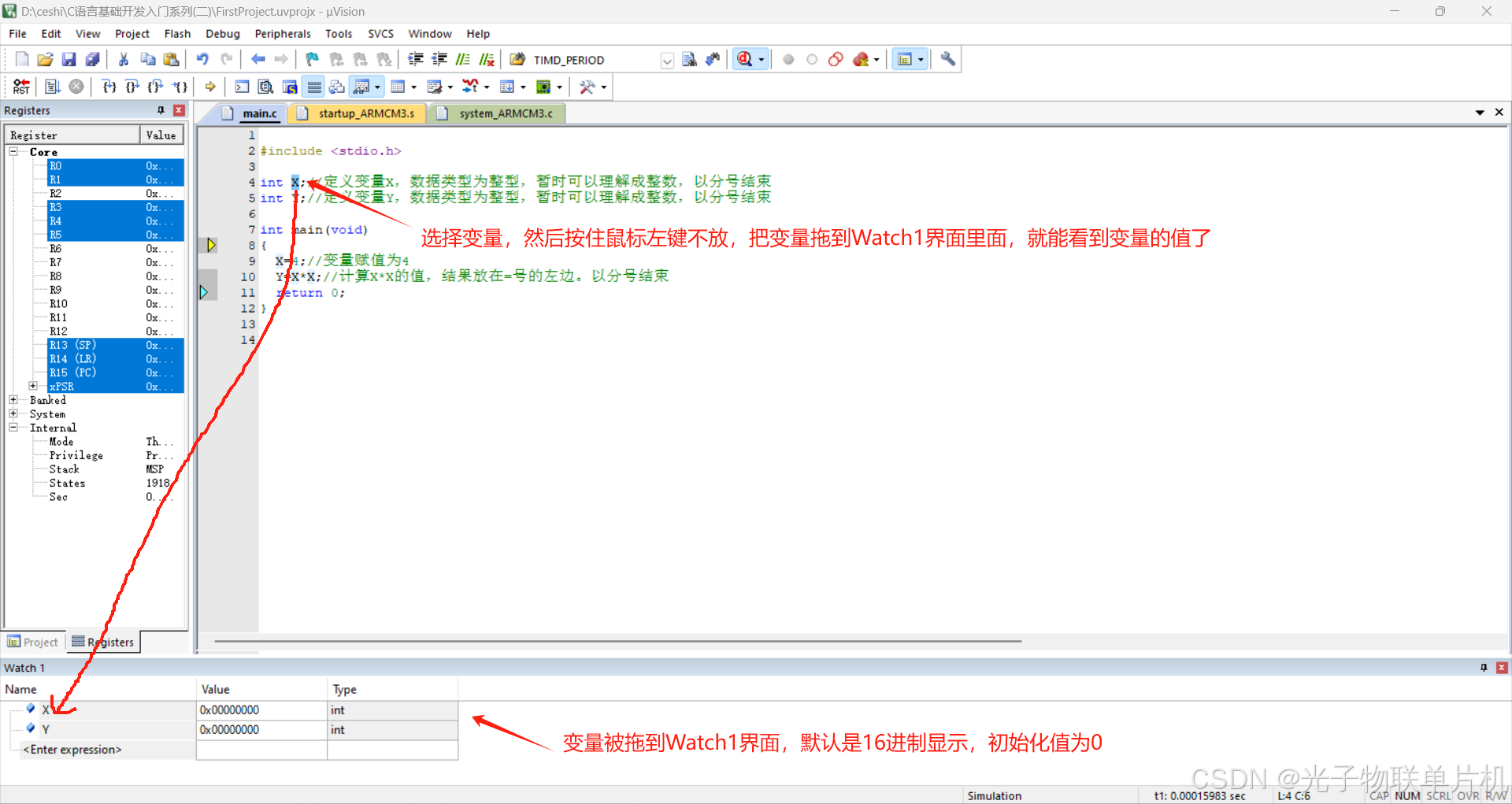
Task: Open the Peripherals menu
Action: (283, 34)
